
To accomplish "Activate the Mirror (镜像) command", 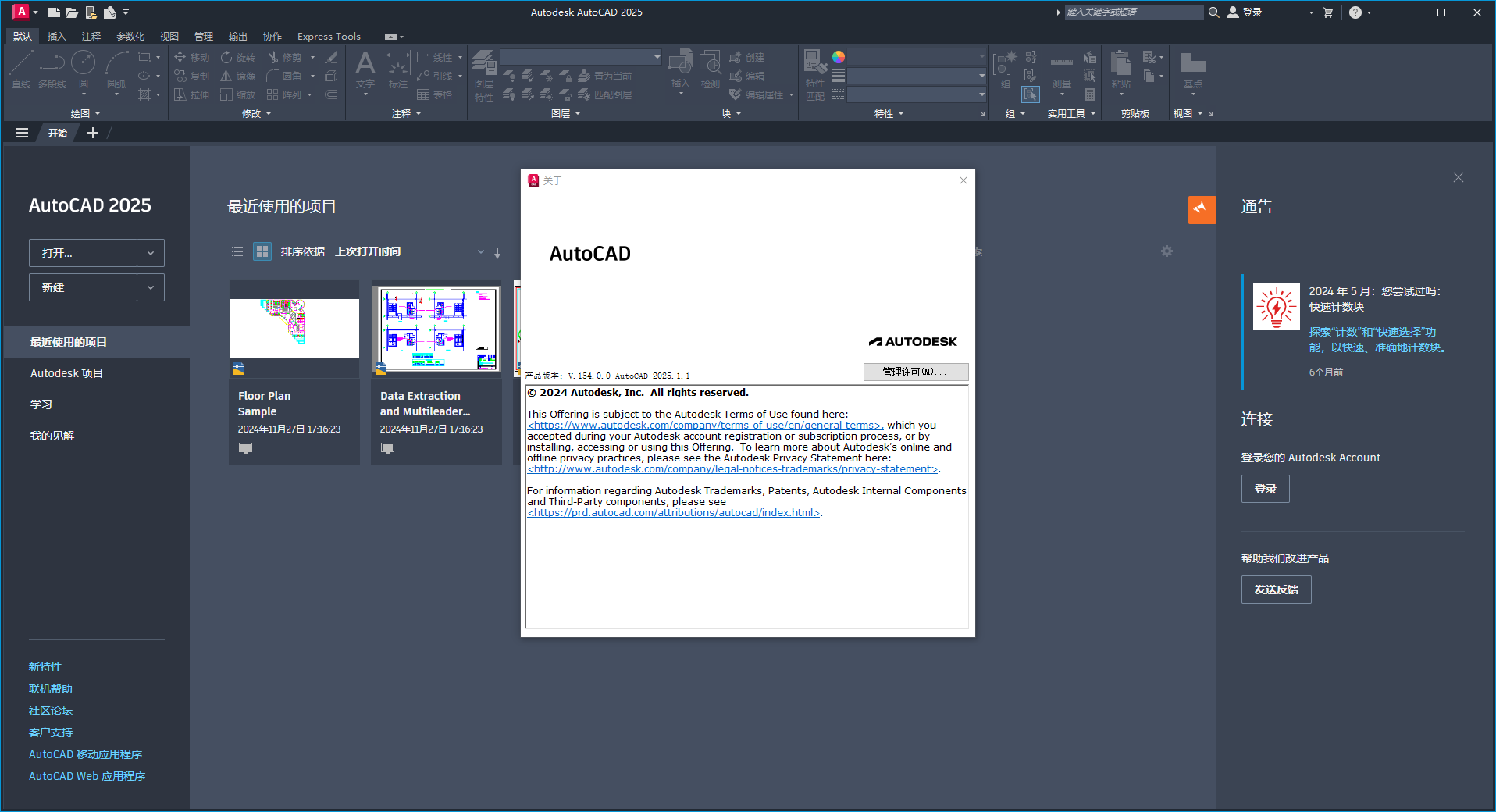I will pos(238,75).
